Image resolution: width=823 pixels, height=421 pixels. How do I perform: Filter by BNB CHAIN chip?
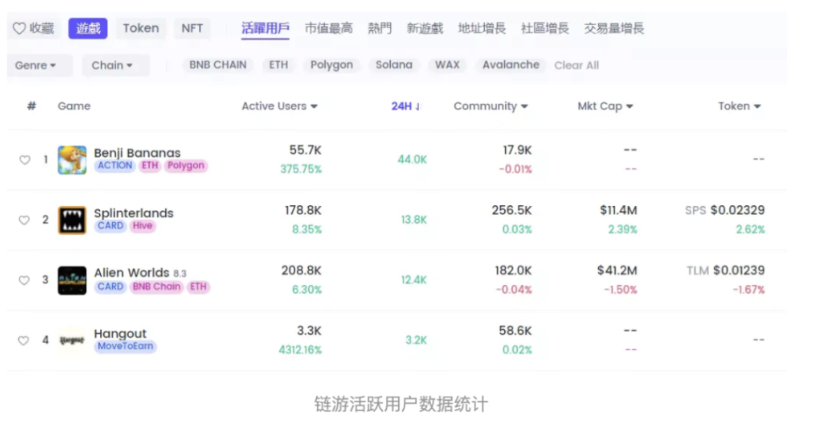point(218,65)
